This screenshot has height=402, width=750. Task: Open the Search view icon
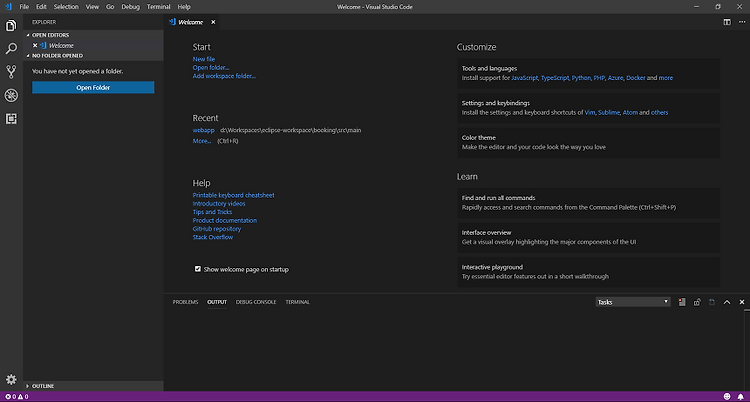[11, 48]
